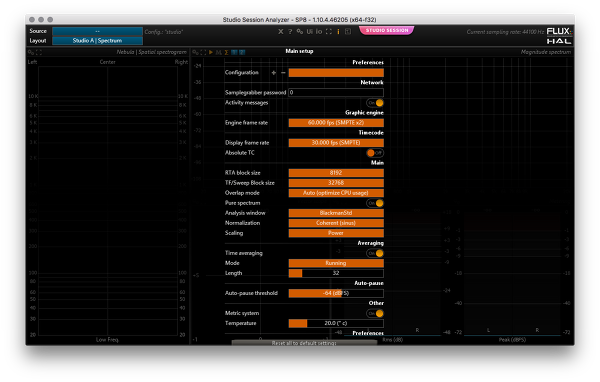Click the M icon in the spectrum panel toolbar
600x382 pixels.
pyautogui.click(x=218, y=52)
